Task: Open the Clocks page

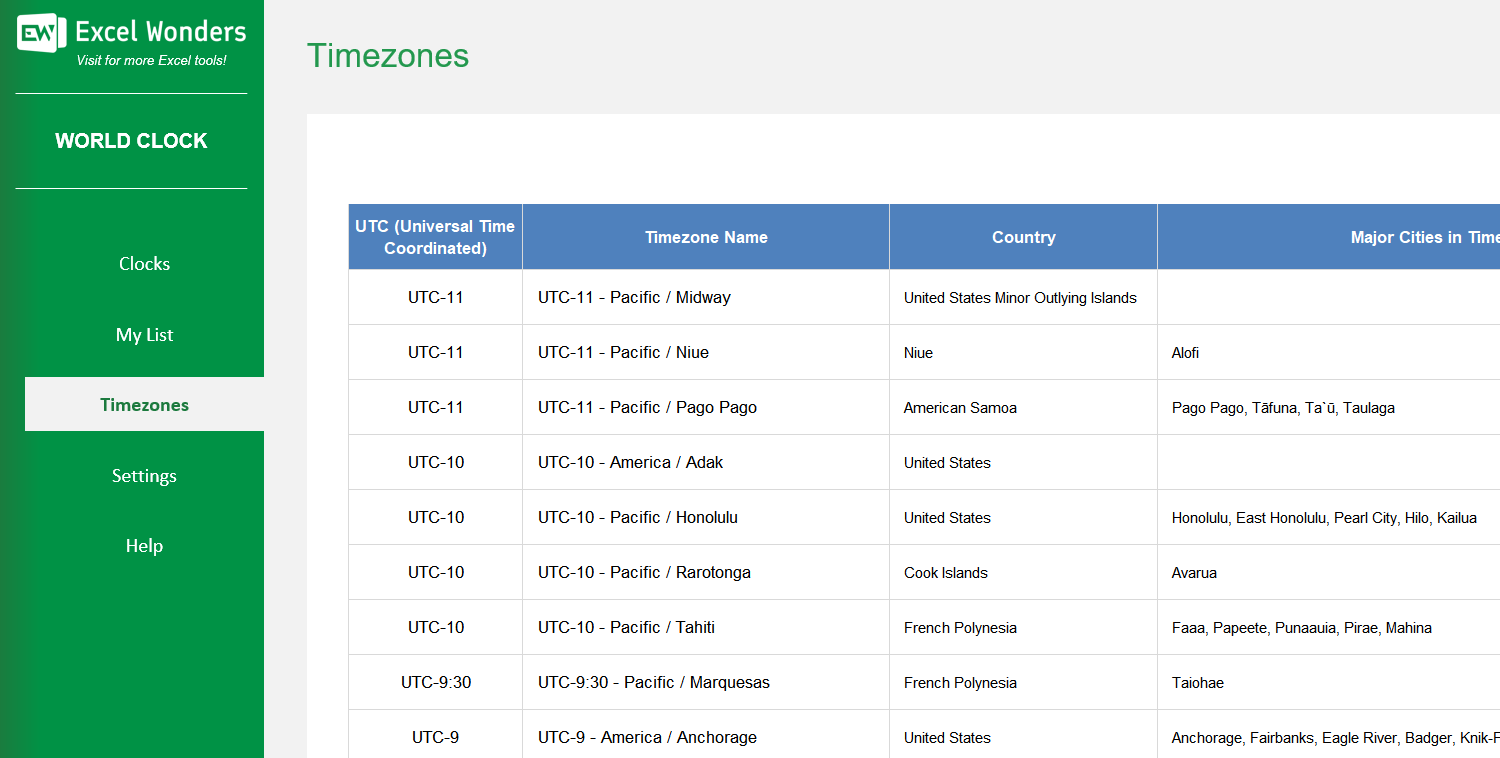Action: point(144,264)
